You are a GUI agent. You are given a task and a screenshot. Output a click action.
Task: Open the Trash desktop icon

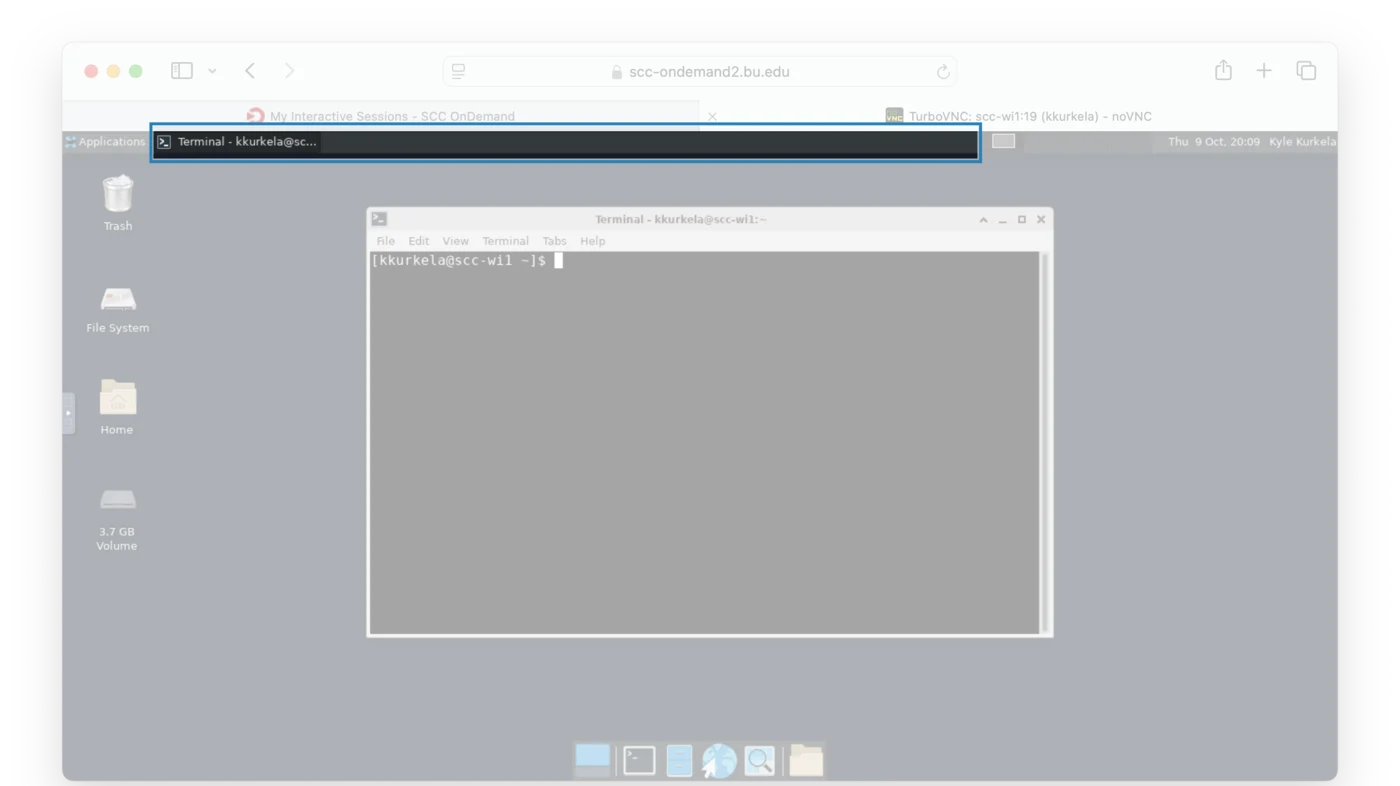click(x=118, y=194)
